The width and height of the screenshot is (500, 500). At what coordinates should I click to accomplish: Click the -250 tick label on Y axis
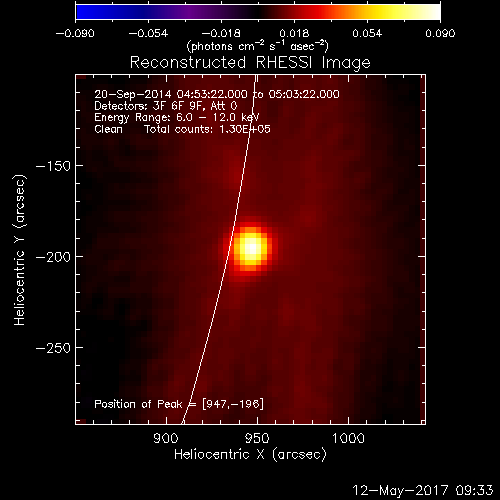53,348
